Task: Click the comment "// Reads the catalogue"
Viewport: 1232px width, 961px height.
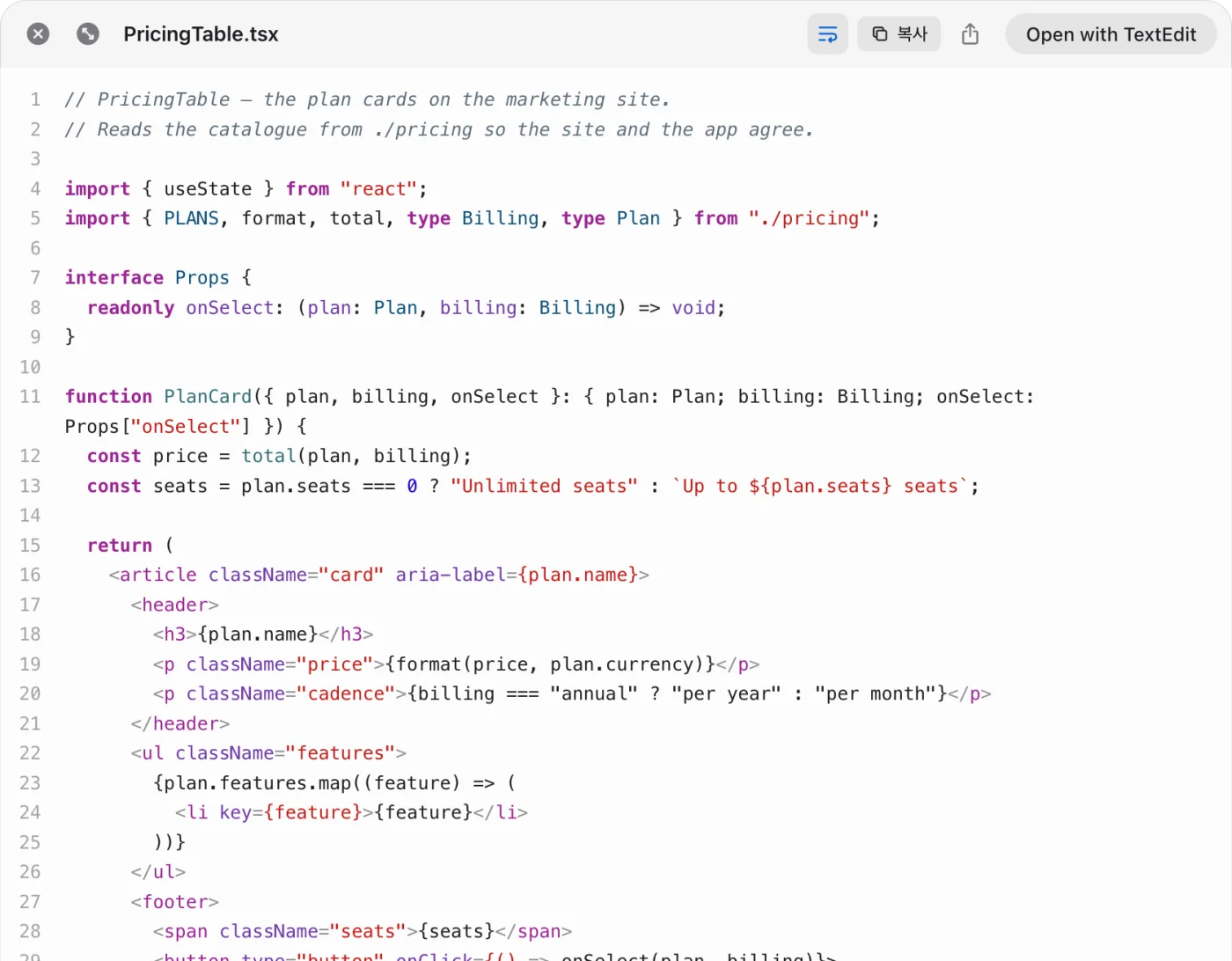Action: (439, 130)
